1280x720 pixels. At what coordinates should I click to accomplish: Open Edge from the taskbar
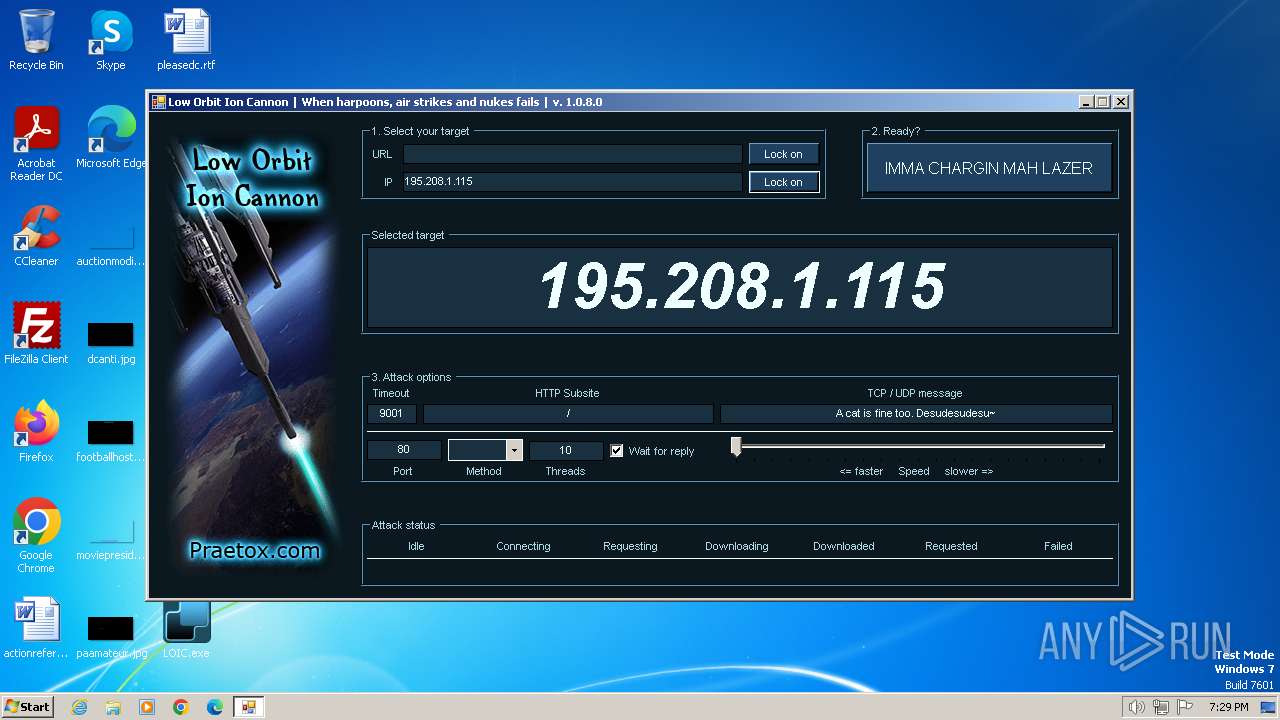(215, 707)
